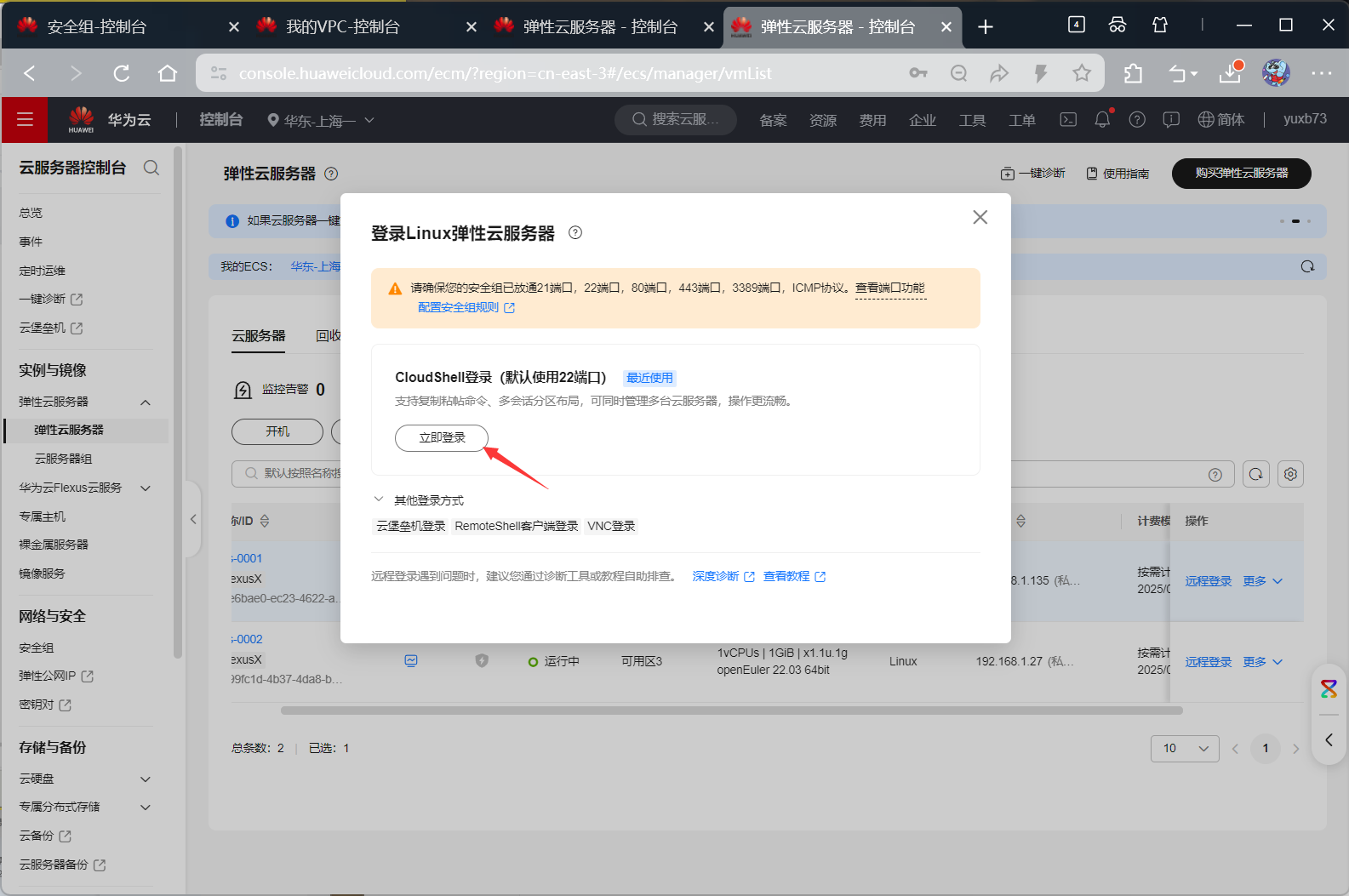Open 备案 menu item
1349x896 pixels.
point(773,120)
